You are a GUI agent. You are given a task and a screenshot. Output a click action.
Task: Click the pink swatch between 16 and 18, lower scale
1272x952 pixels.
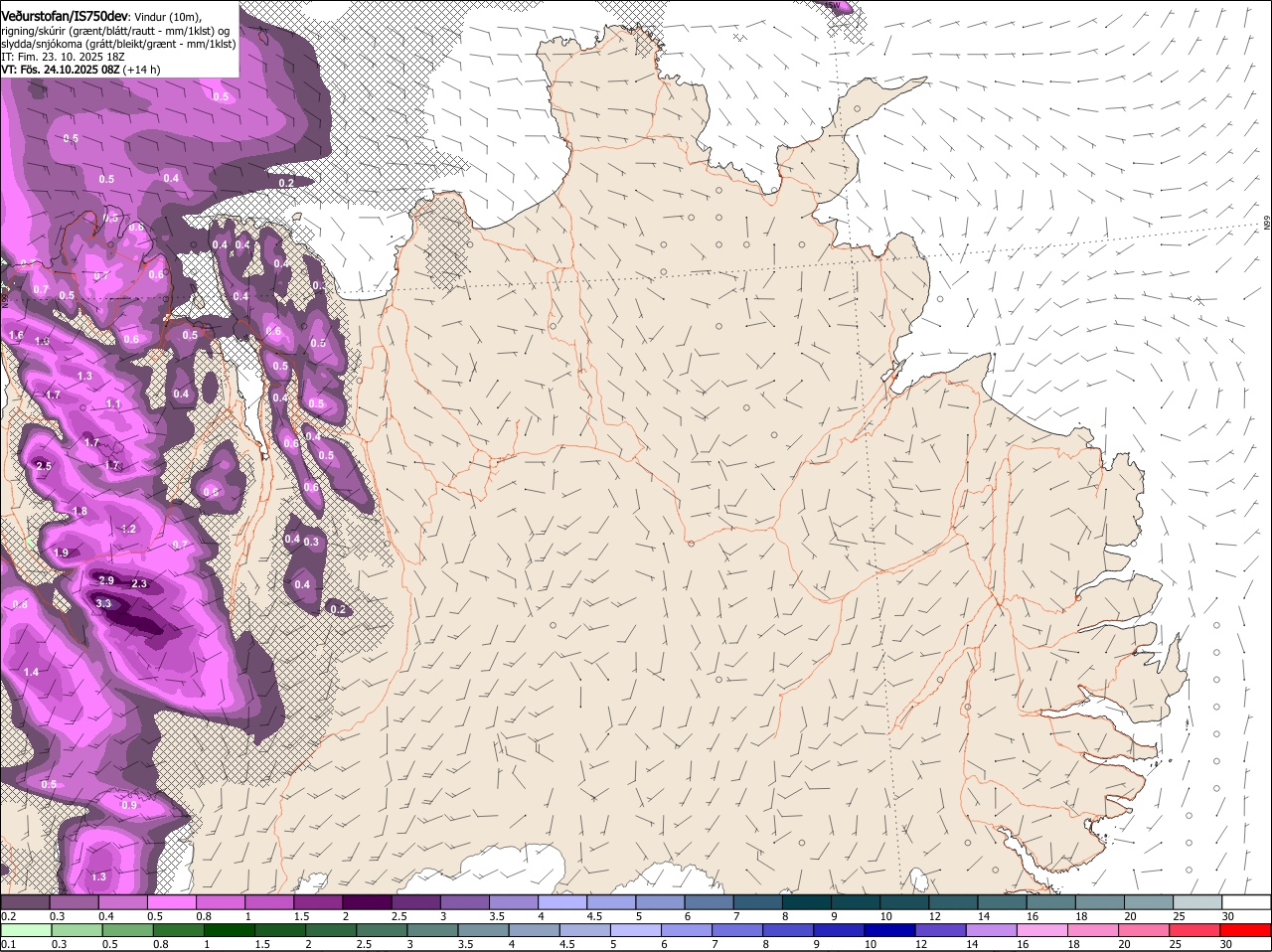coord(1043,930)
